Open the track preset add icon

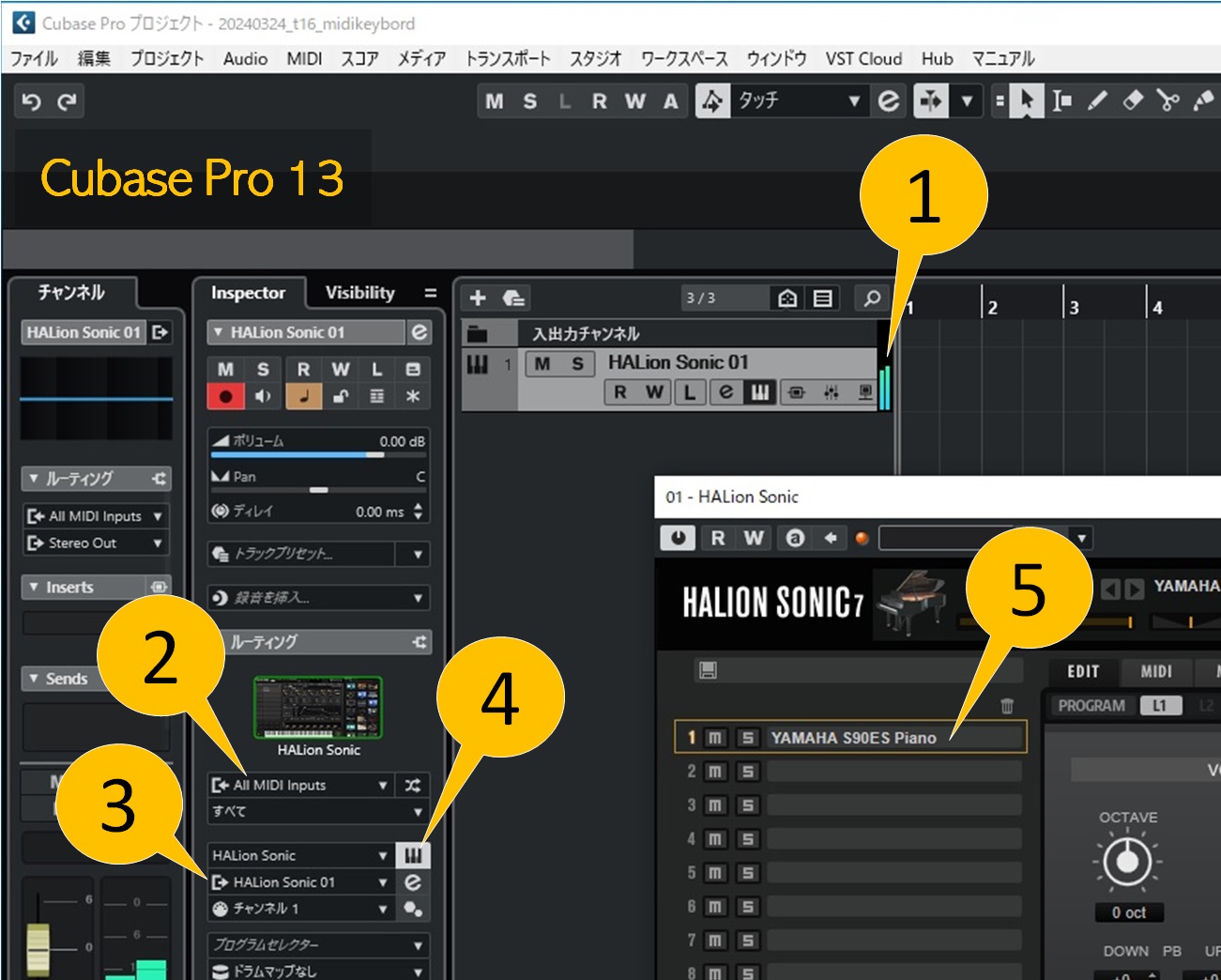click(x=513, y=298)
